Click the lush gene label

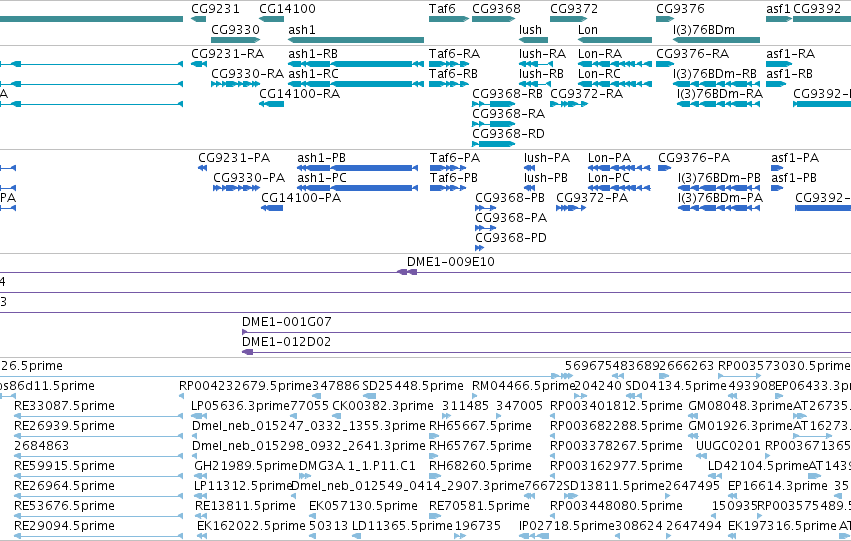point(530,29)
